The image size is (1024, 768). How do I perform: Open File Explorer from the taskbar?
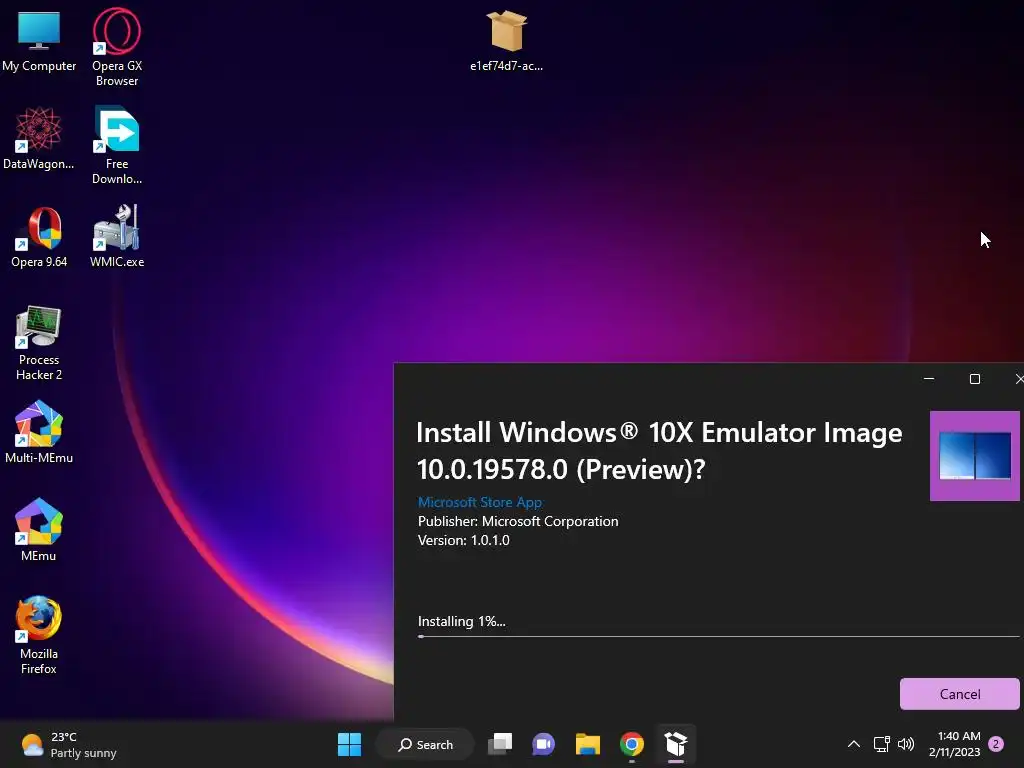pos(588,744)
